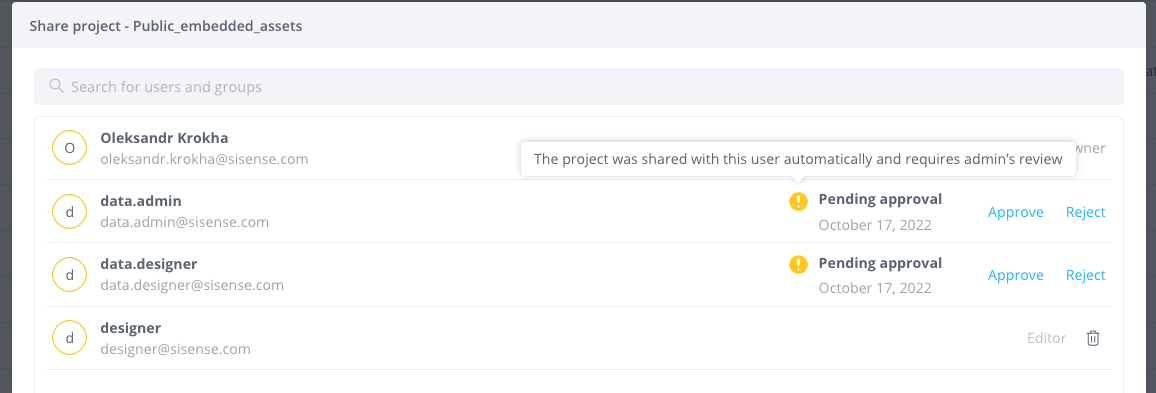Viewport: 1156px width, 393px height.
Task: Select the data.admin user name
Action: (141, 201)
